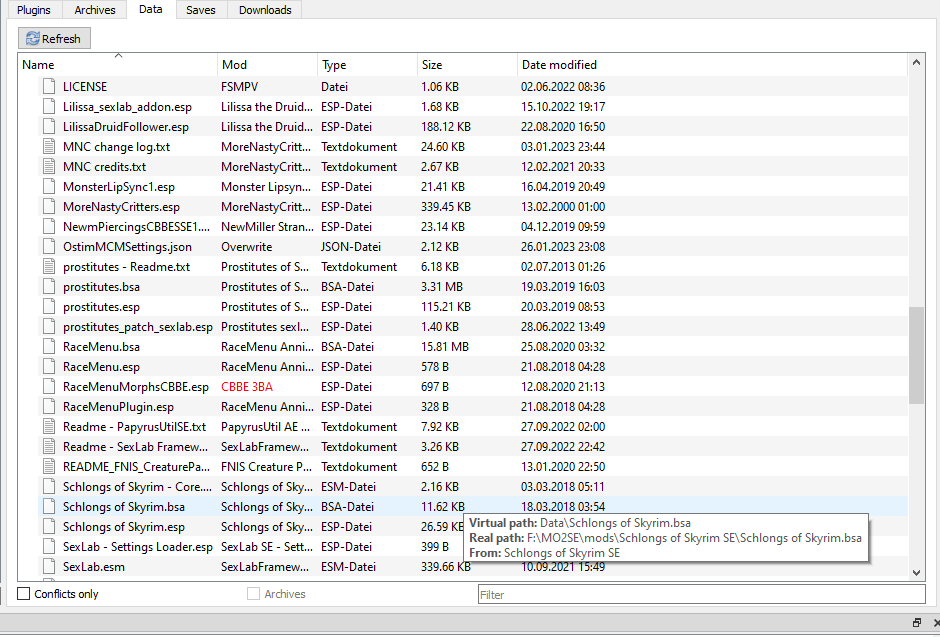Viewport: 940px width, 637px height.
Task: Click the 188.12 KB size cell
Action: 445,126
